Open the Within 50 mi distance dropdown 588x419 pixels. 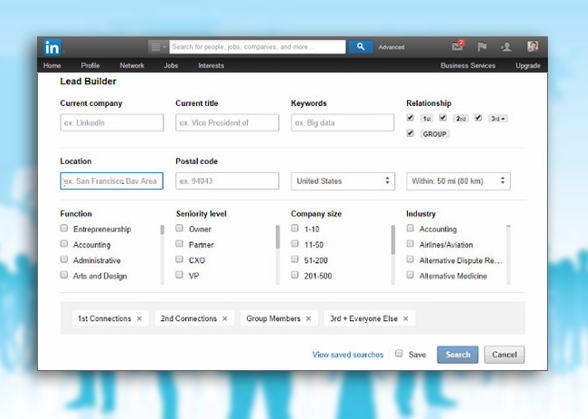(x=458, y=181)
